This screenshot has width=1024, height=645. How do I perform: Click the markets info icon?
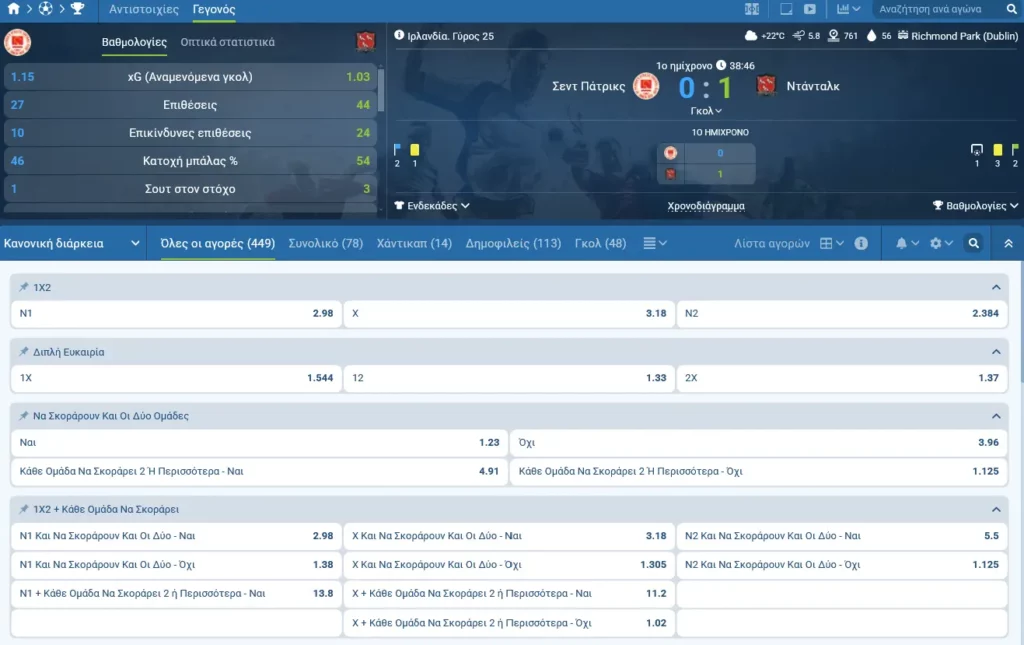861,243
